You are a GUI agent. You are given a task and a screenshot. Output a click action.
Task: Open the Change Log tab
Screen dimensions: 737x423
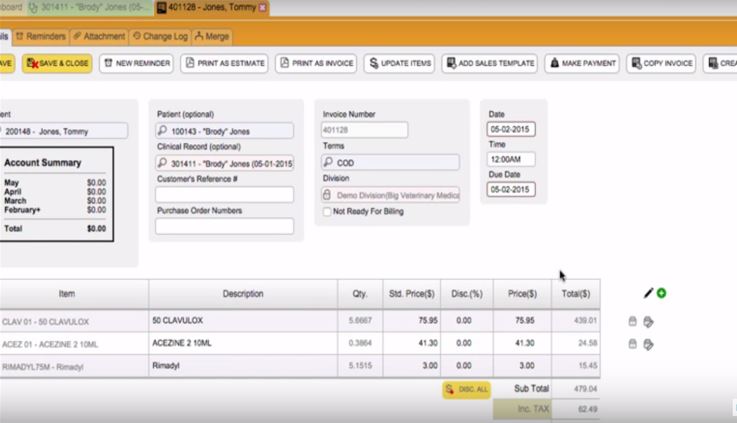(160, 36)
